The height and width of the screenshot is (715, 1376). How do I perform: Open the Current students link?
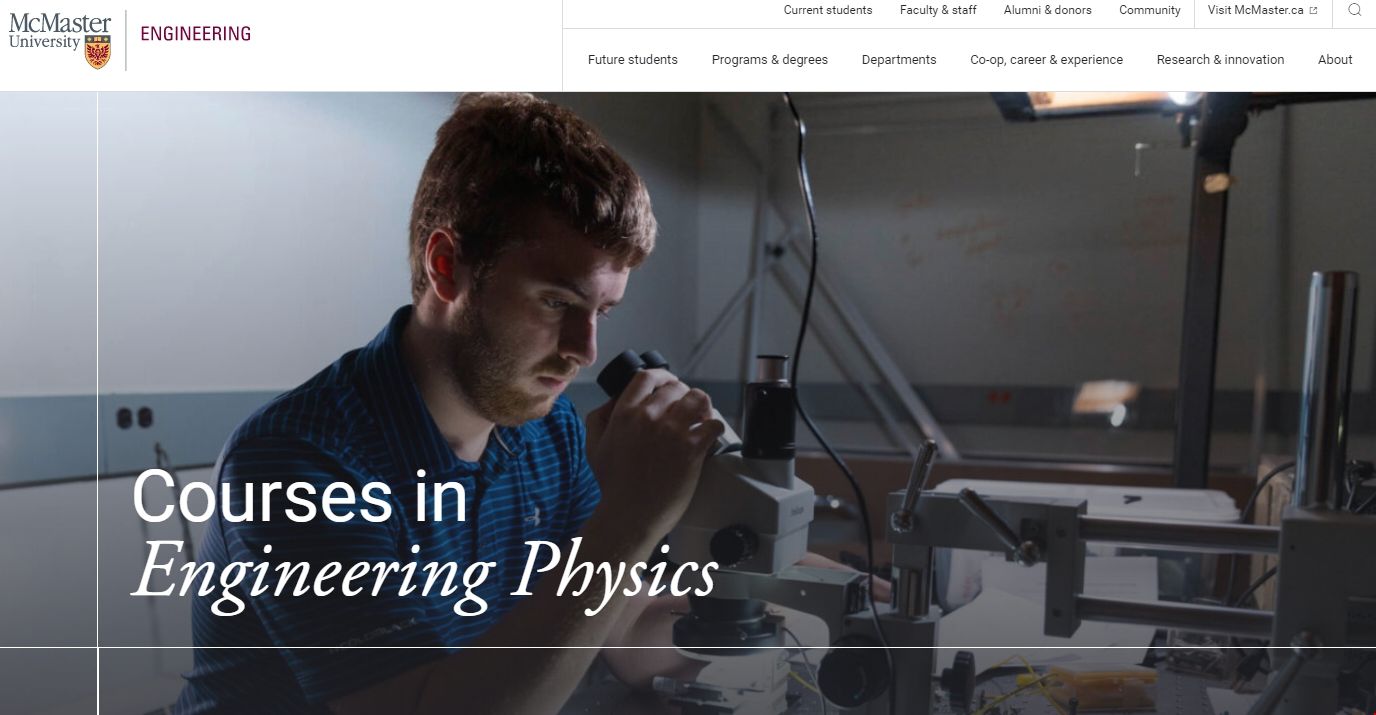827,10
